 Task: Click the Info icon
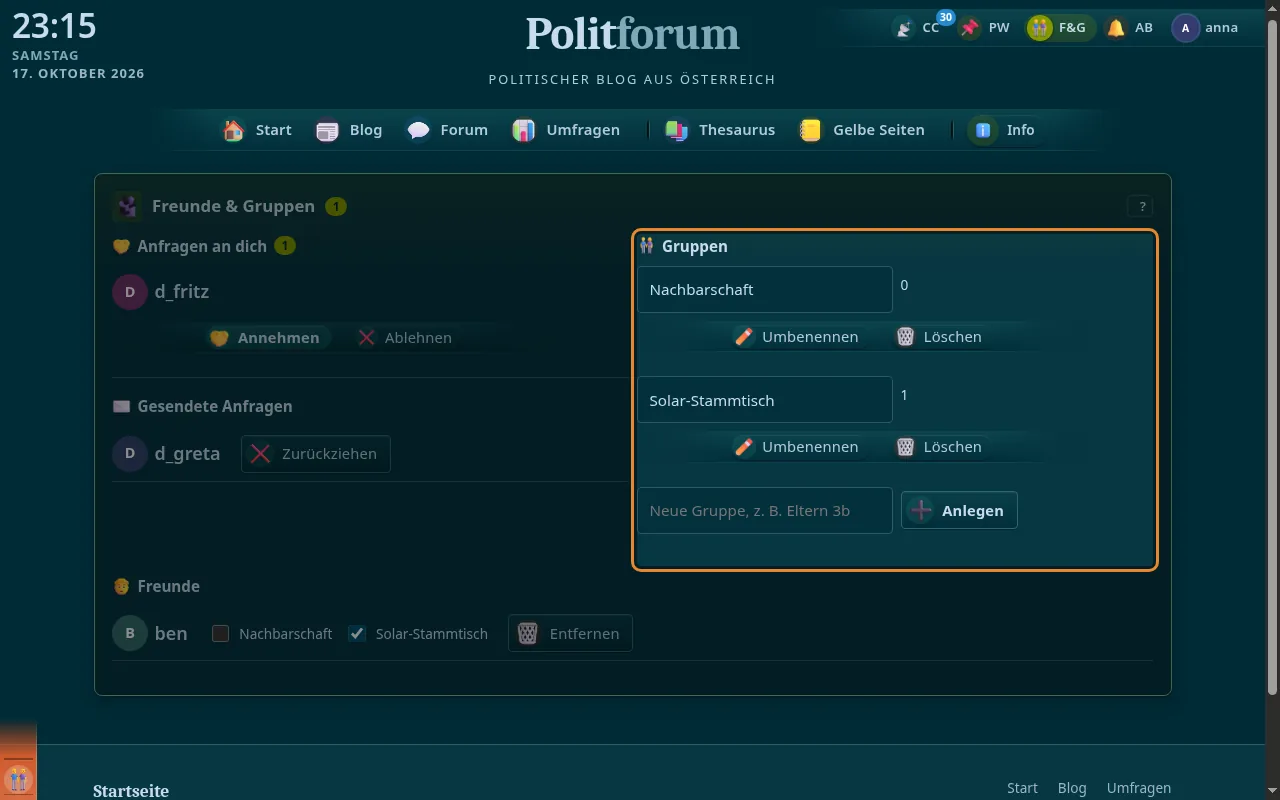983,130
